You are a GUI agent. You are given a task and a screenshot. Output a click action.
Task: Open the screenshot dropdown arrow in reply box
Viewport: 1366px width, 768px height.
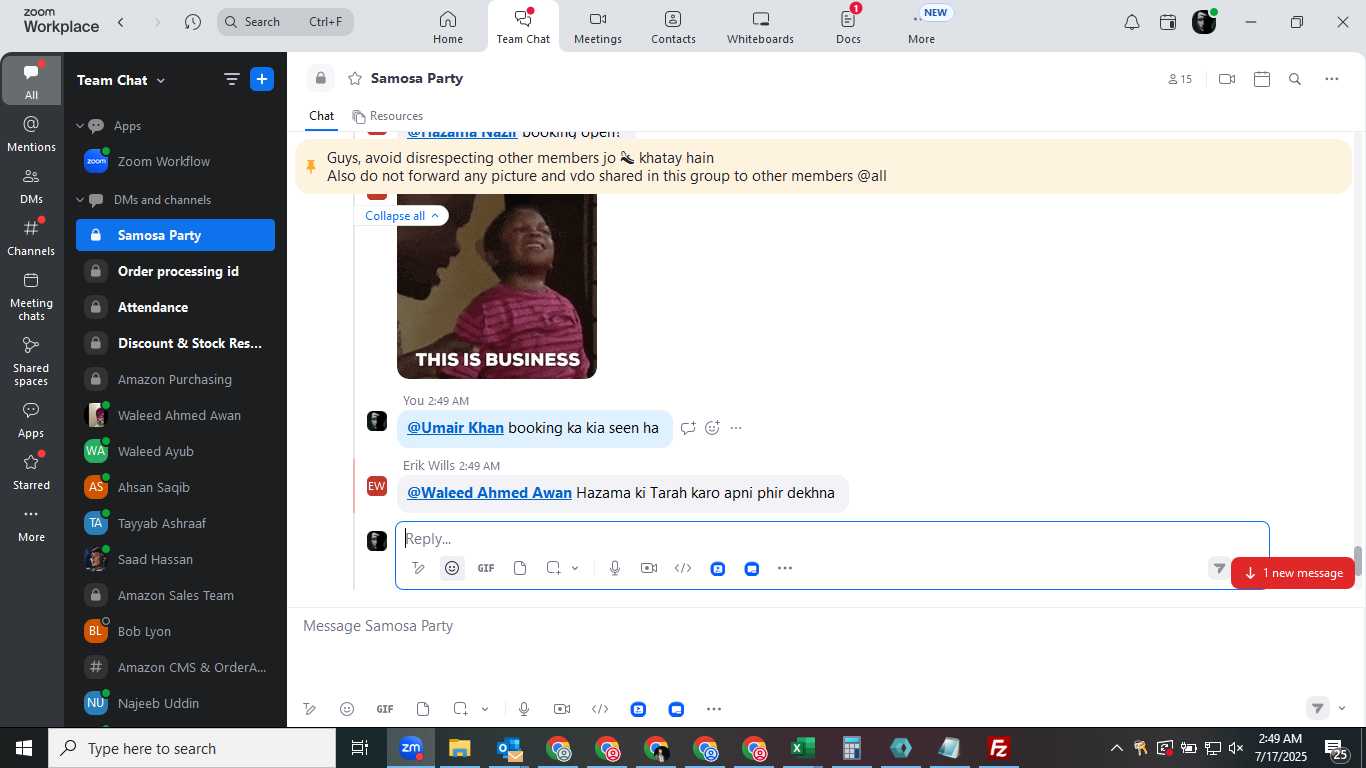(575, 568)
